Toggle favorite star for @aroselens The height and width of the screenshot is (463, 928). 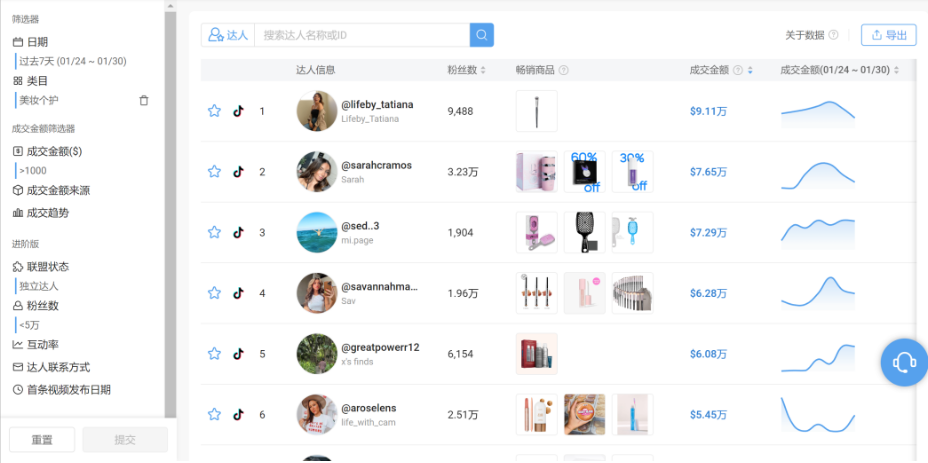(214, 414)
